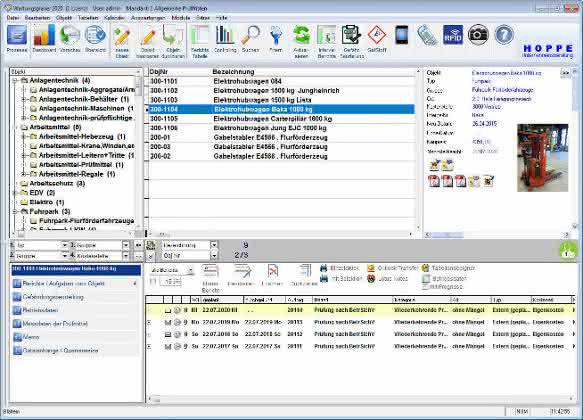
Task: Open the Intervall Berichte icon
Action: (x=326, y=35)
